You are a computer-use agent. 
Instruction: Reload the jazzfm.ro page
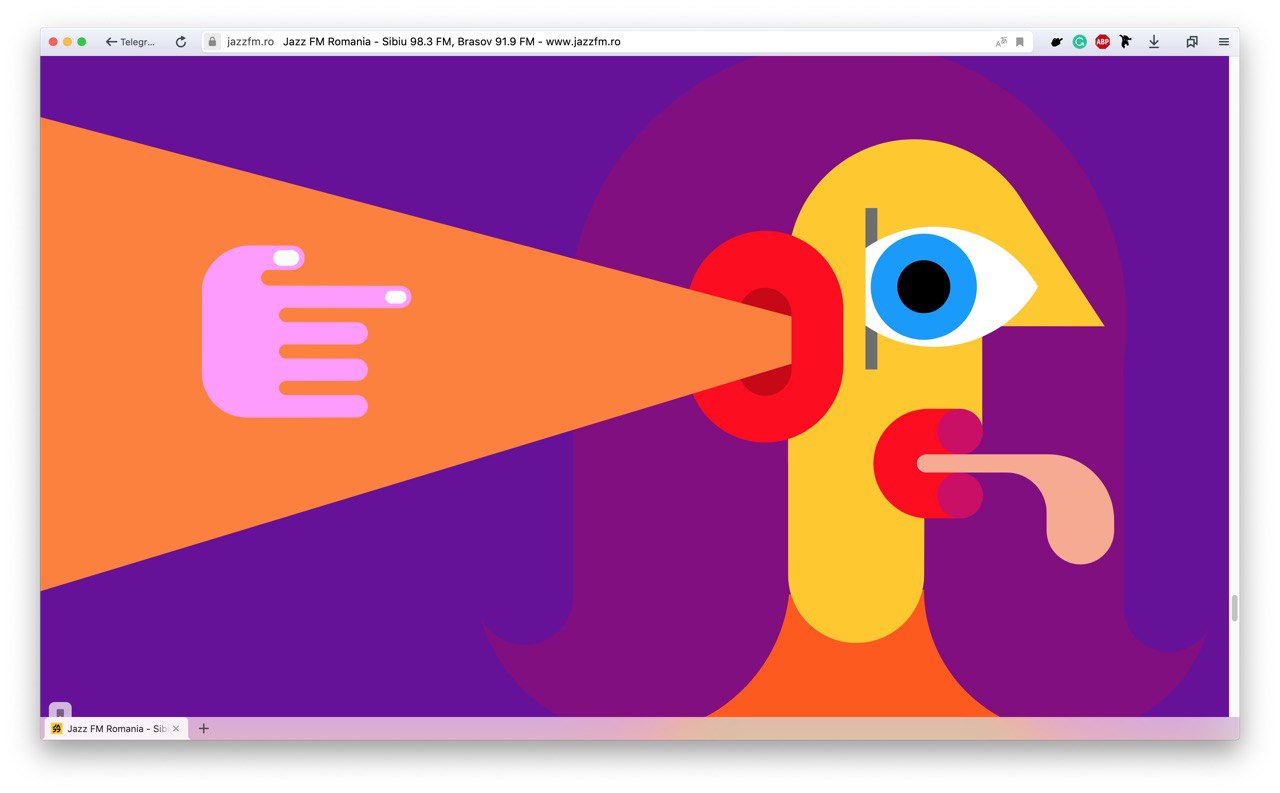[x=181, y=42]
